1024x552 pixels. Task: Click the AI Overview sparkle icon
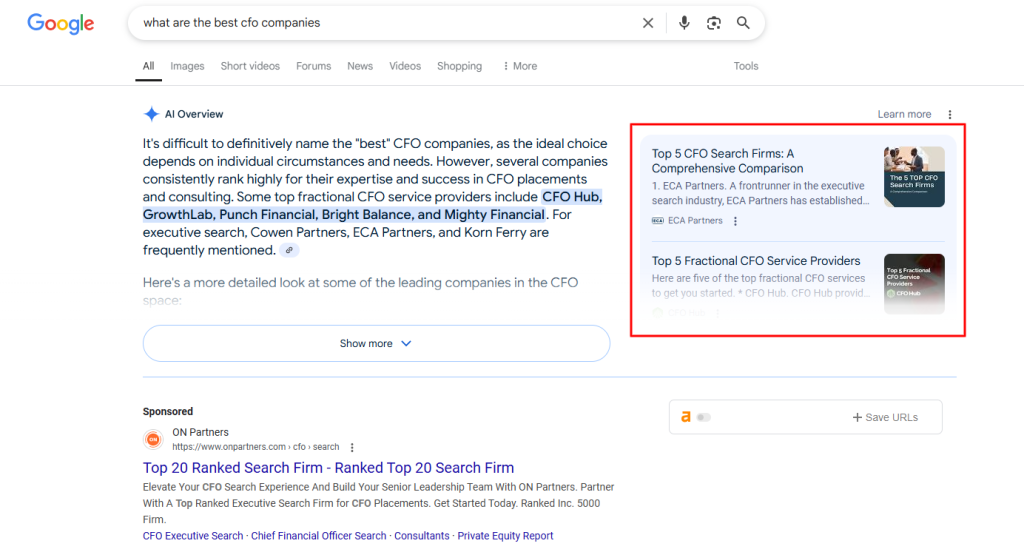click(151, 114)
